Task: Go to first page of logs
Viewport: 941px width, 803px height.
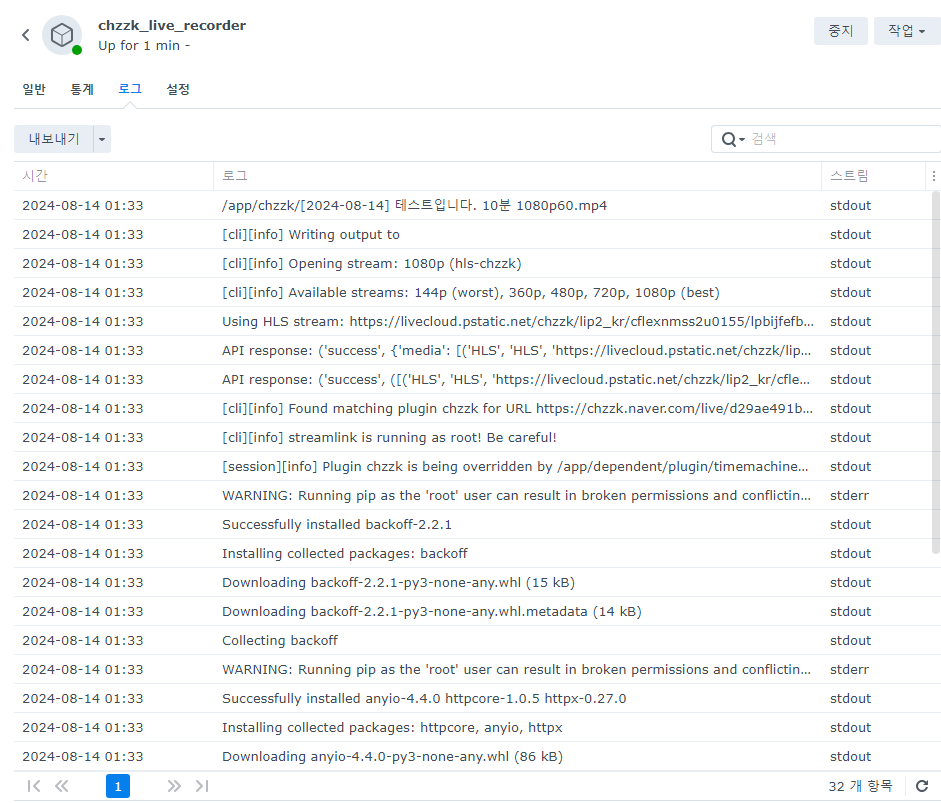Action: click(34, 787)
